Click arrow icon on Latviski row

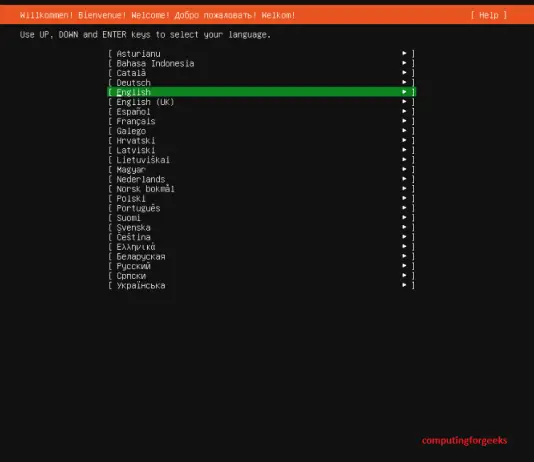point(404,150)
